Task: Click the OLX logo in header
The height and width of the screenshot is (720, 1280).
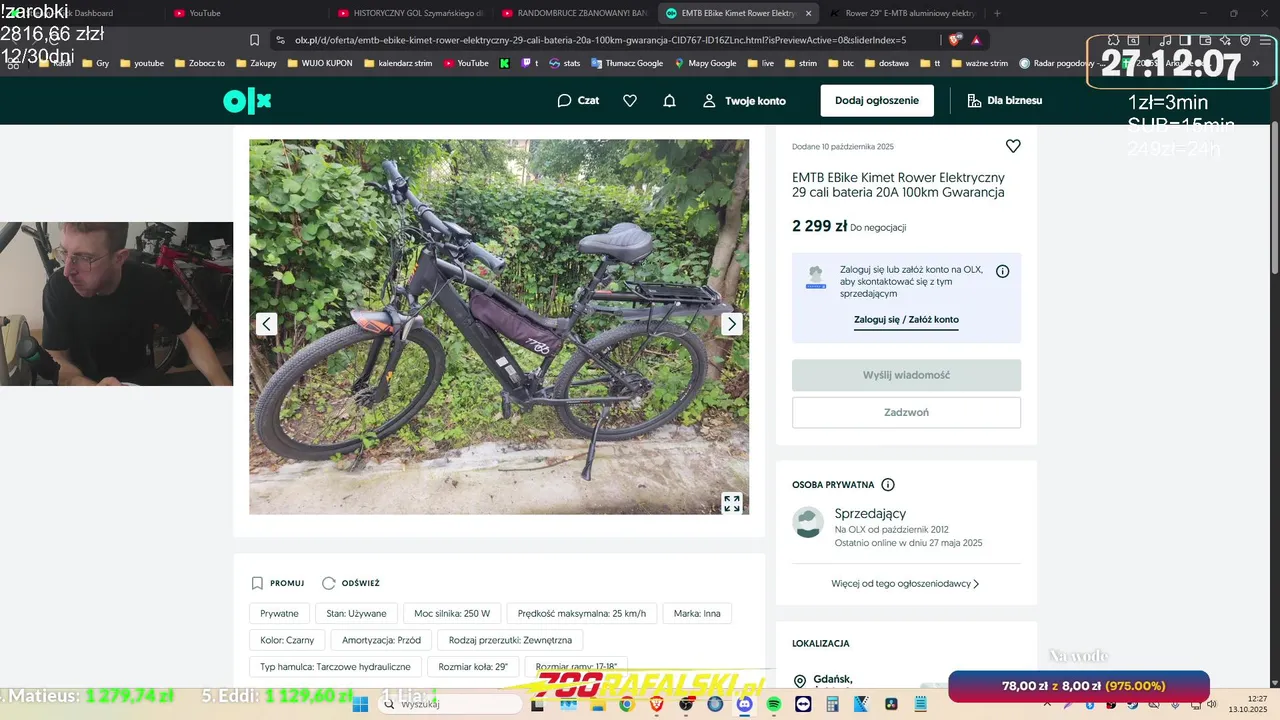Action: click(247, 101)
